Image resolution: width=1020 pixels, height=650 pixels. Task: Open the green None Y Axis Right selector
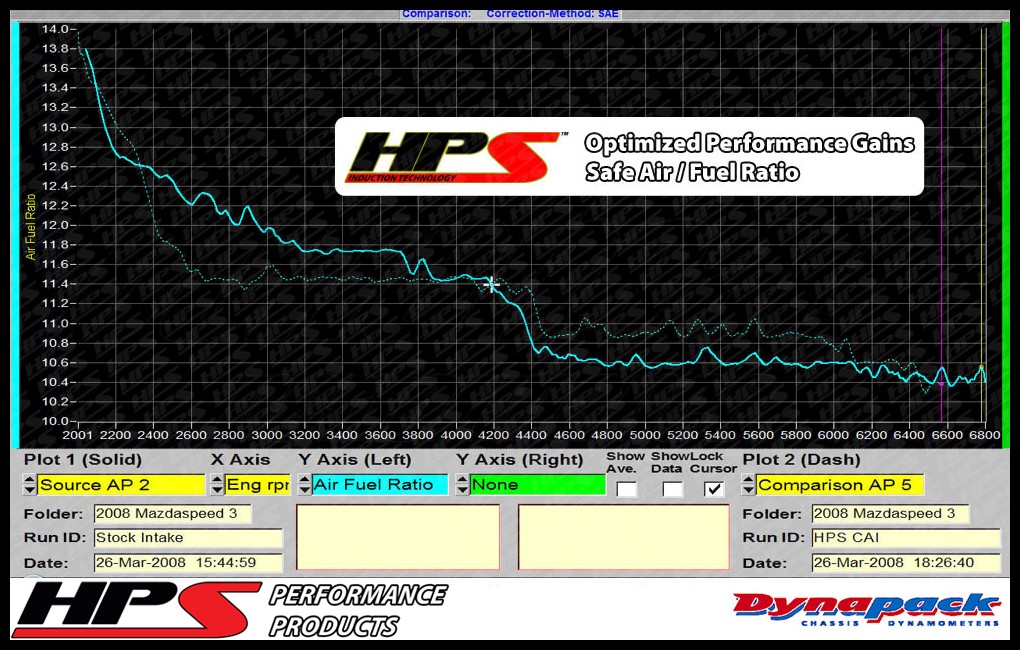[537, 485]
